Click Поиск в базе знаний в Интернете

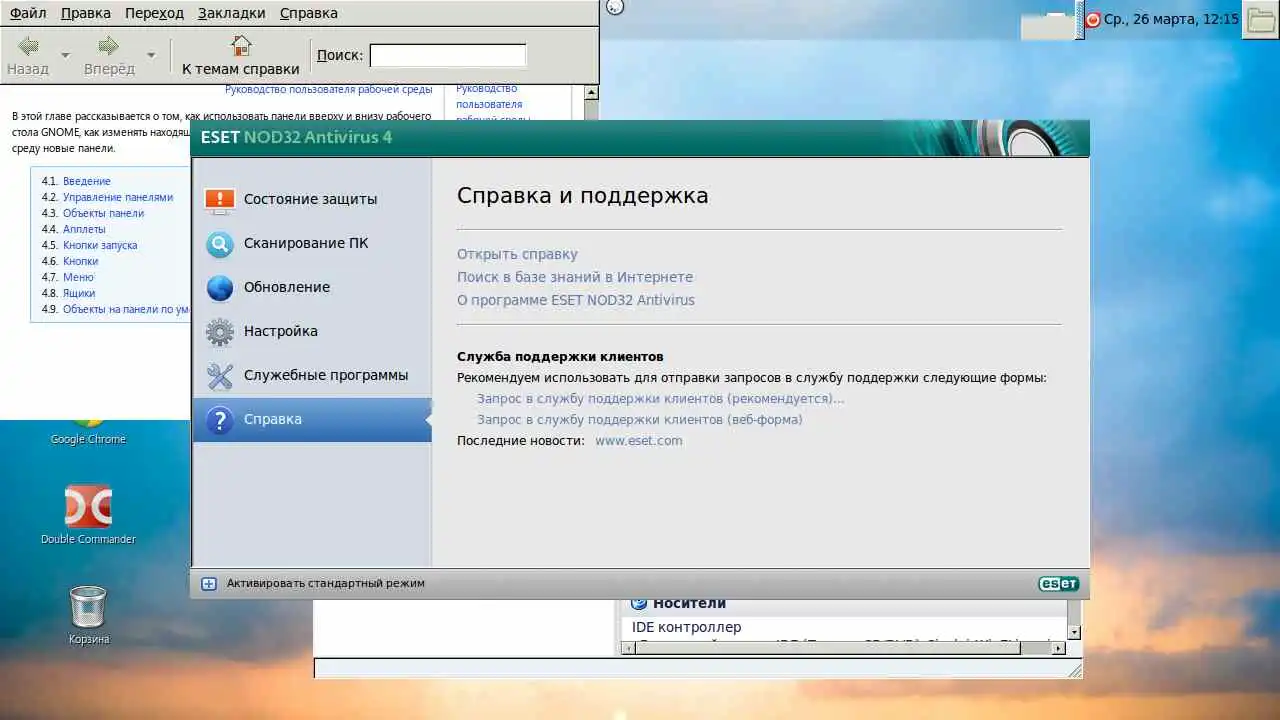coord(575,277)
